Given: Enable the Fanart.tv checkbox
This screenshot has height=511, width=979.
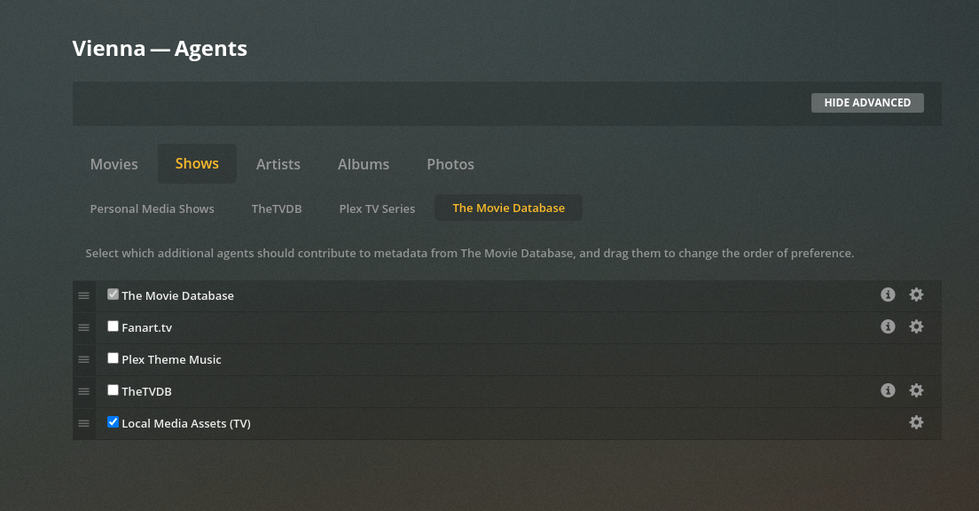Looking at the screenshot, I should [x=113, y=326].
